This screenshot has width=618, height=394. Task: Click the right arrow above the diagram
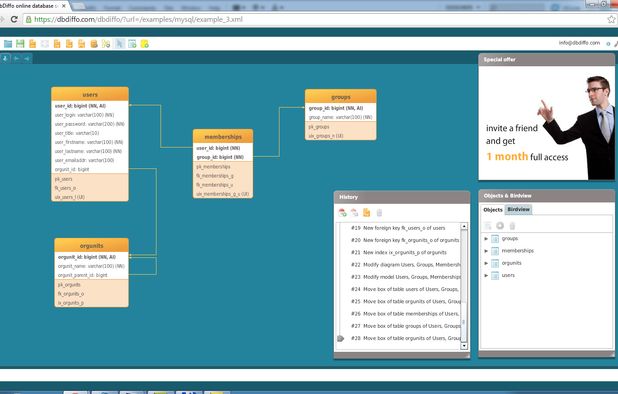click(27, 58)
